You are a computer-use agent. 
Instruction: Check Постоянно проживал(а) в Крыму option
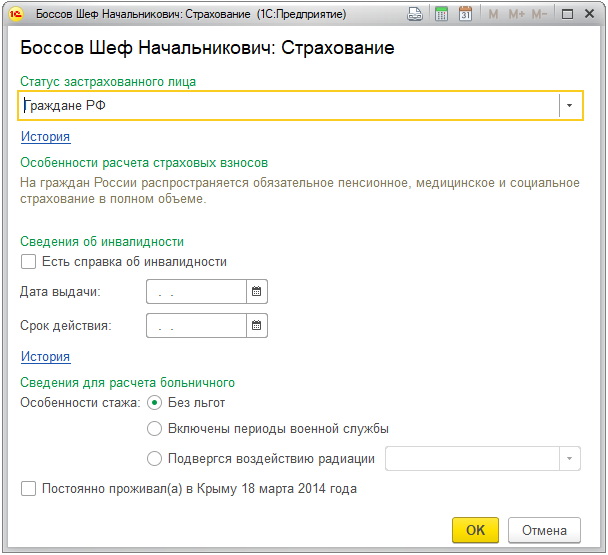(x=28, y=488)
